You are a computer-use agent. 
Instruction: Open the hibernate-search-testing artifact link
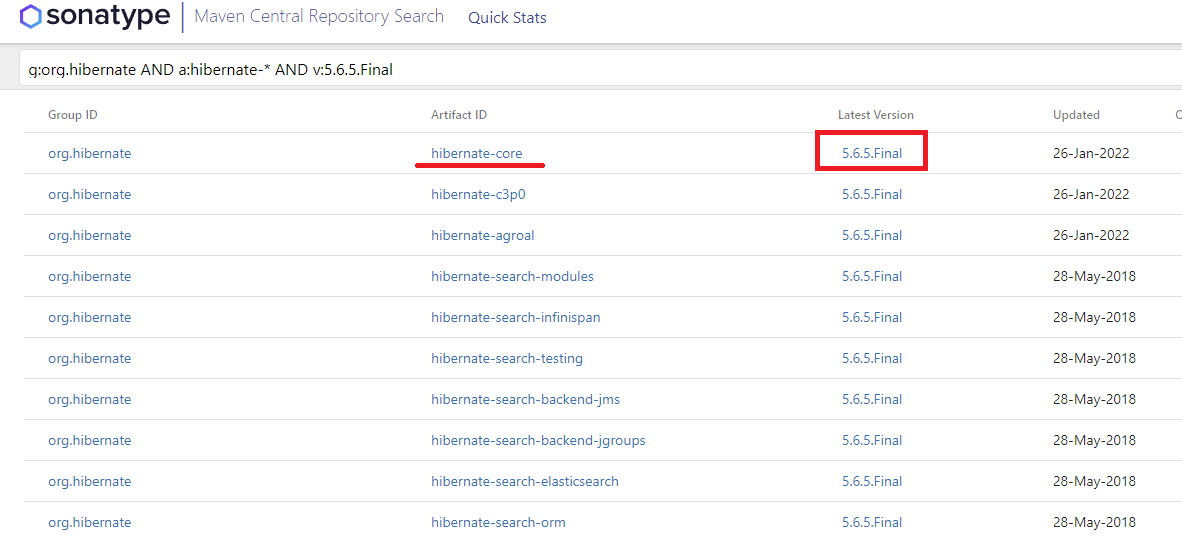coord(507,358)
